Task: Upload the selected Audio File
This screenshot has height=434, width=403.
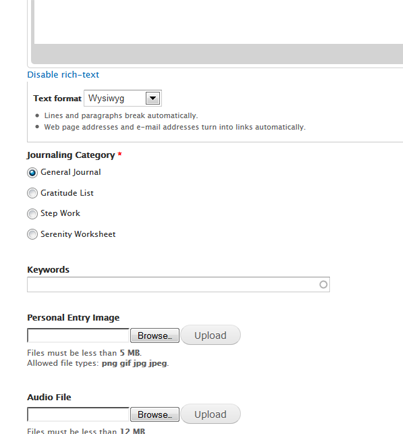Action: click(210, 414)
